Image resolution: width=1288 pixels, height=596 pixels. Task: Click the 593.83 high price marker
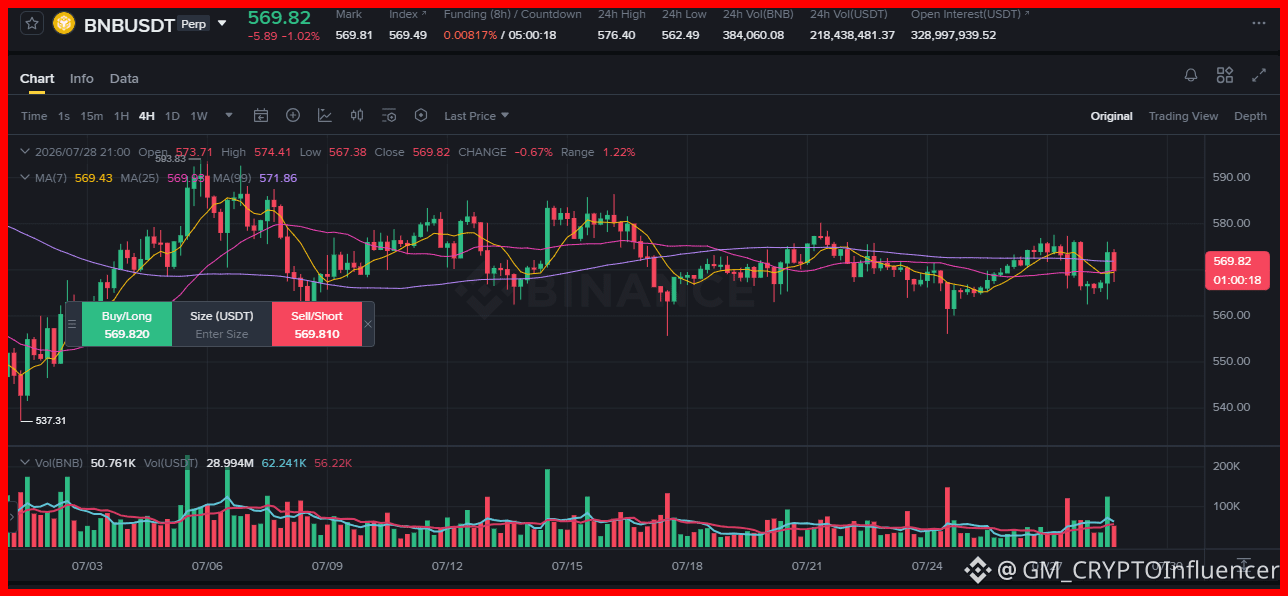(171, 158)
